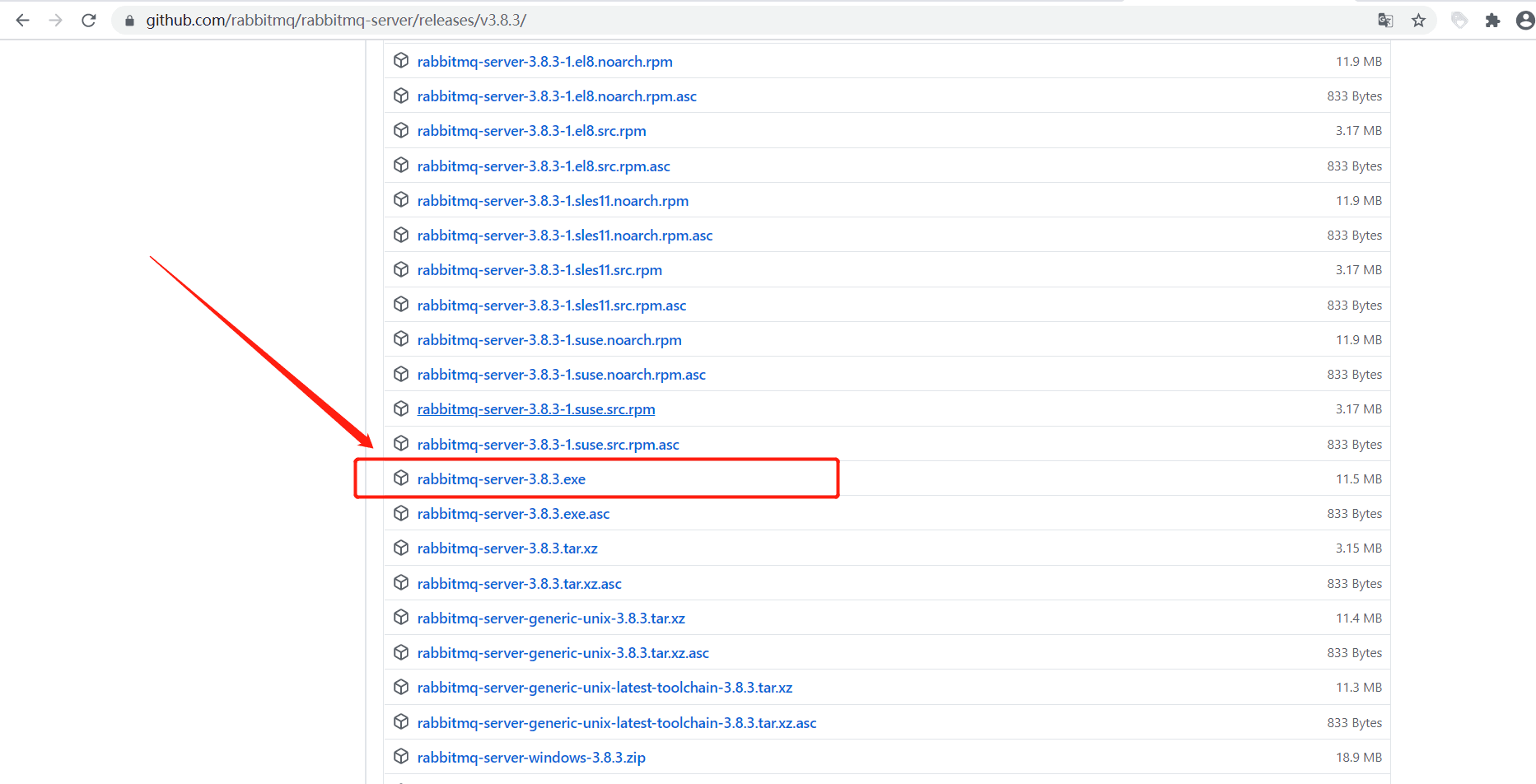Click the 11.3 MB size value
Image resolution: width=1536 pixels, height=784 pixels.
(x=1359, y=688)
